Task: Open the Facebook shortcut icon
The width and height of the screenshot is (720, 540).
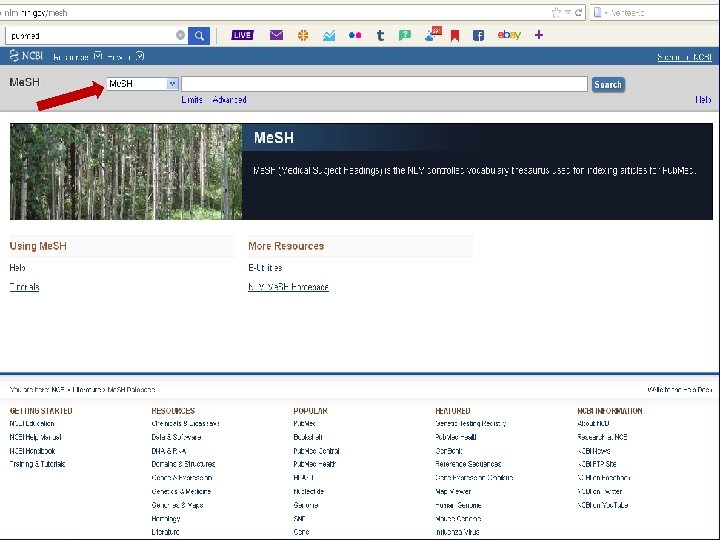Action: pos(478,35)
